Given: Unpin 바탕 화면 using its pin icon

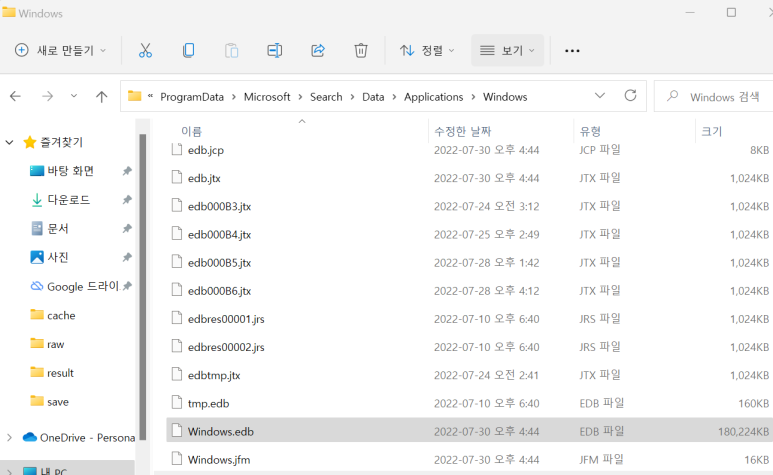Looking at the screenshot, I should pos(127,171).
